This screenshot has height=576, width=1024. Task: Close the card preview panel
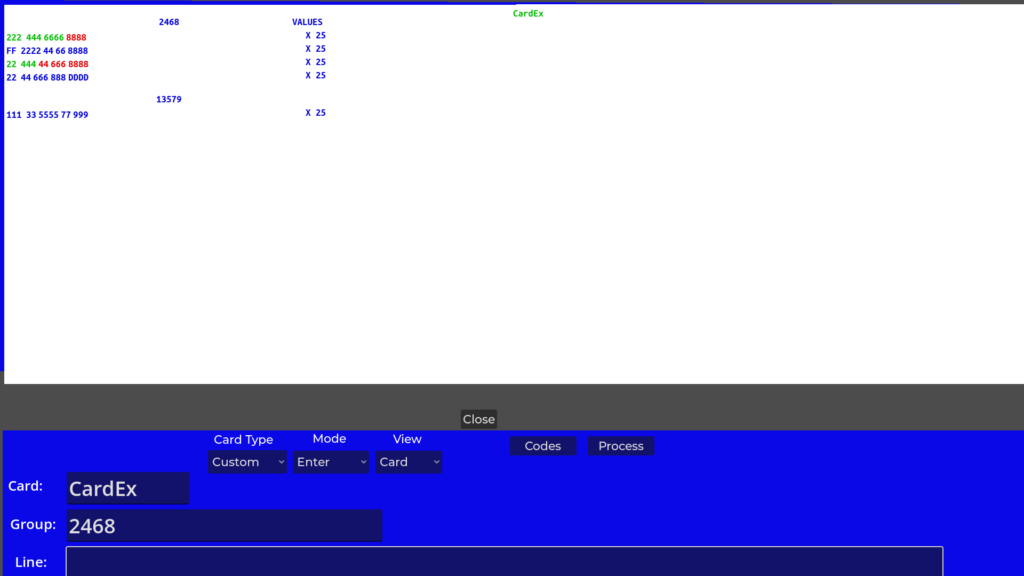tap(478, 419)
